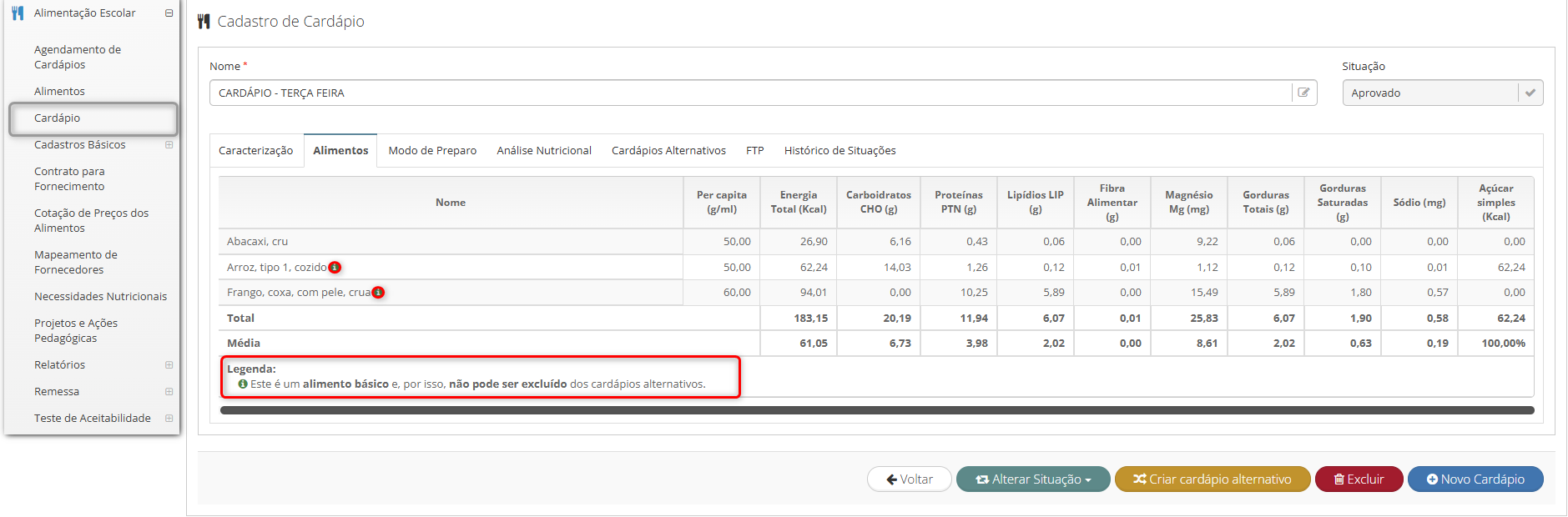Screen dimensions: 1568x517
Task: Select the Arroz, tipo 1, cozido name
Action: click(277, 268)
